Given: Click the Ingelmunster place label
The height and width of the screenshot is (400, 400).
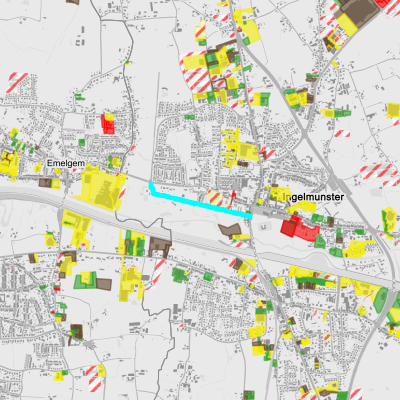Looking at the screenshot, I should [x=313, y=197].
